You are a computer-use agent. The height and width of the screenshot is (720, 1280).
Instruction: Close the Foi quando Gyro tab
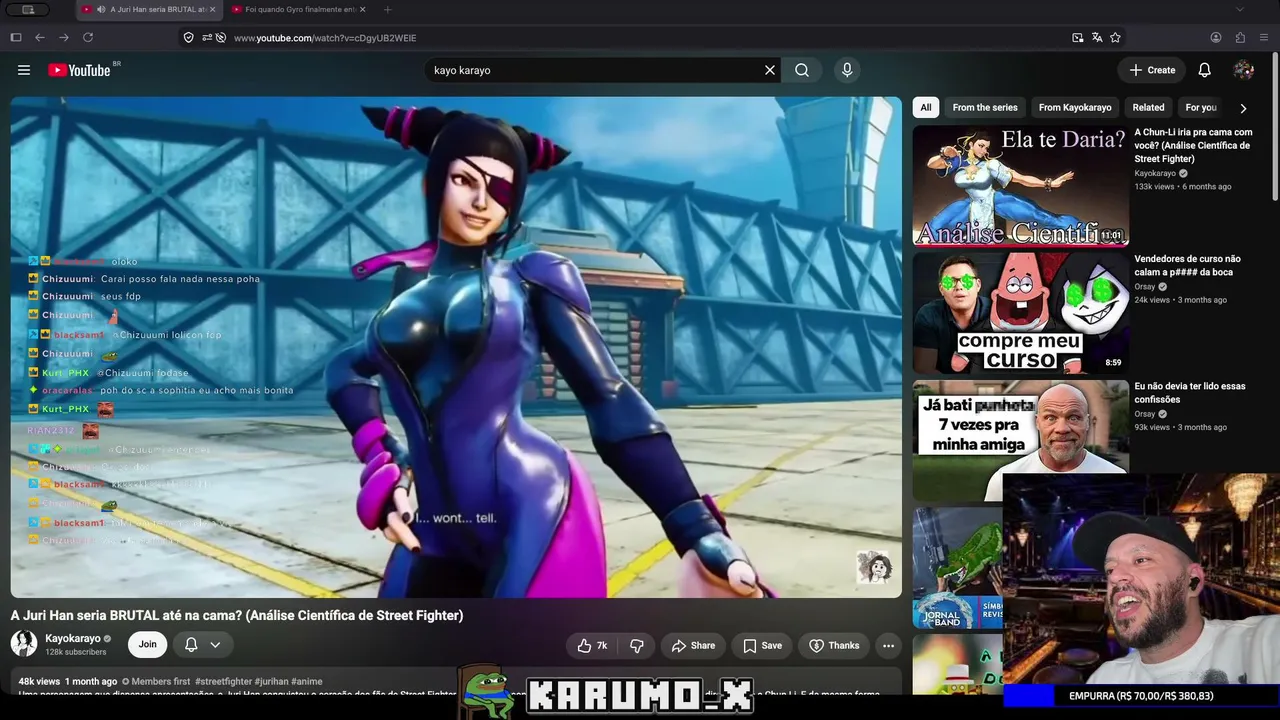362,9
